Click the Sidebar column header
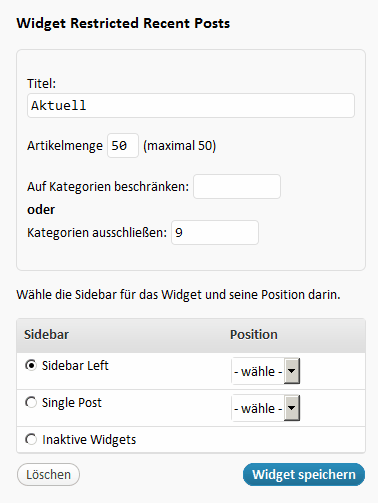This screenshot has width=378, height=503. pyautogui.click(x=46, y=335)
